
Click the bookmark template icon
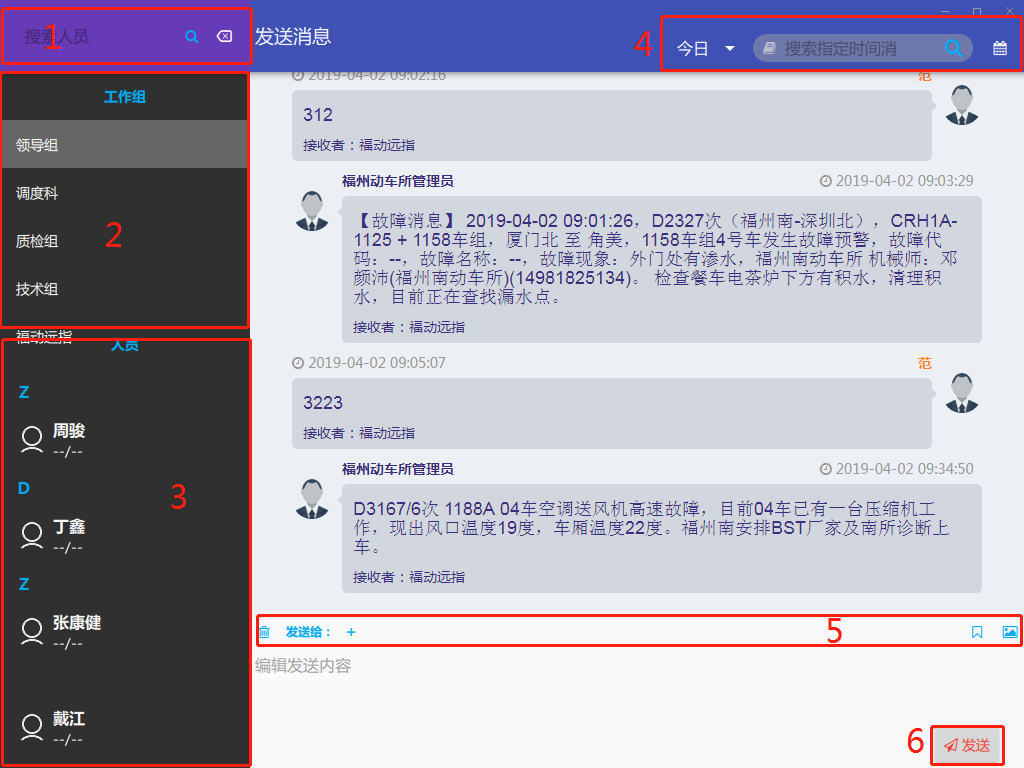coord(977,632)
